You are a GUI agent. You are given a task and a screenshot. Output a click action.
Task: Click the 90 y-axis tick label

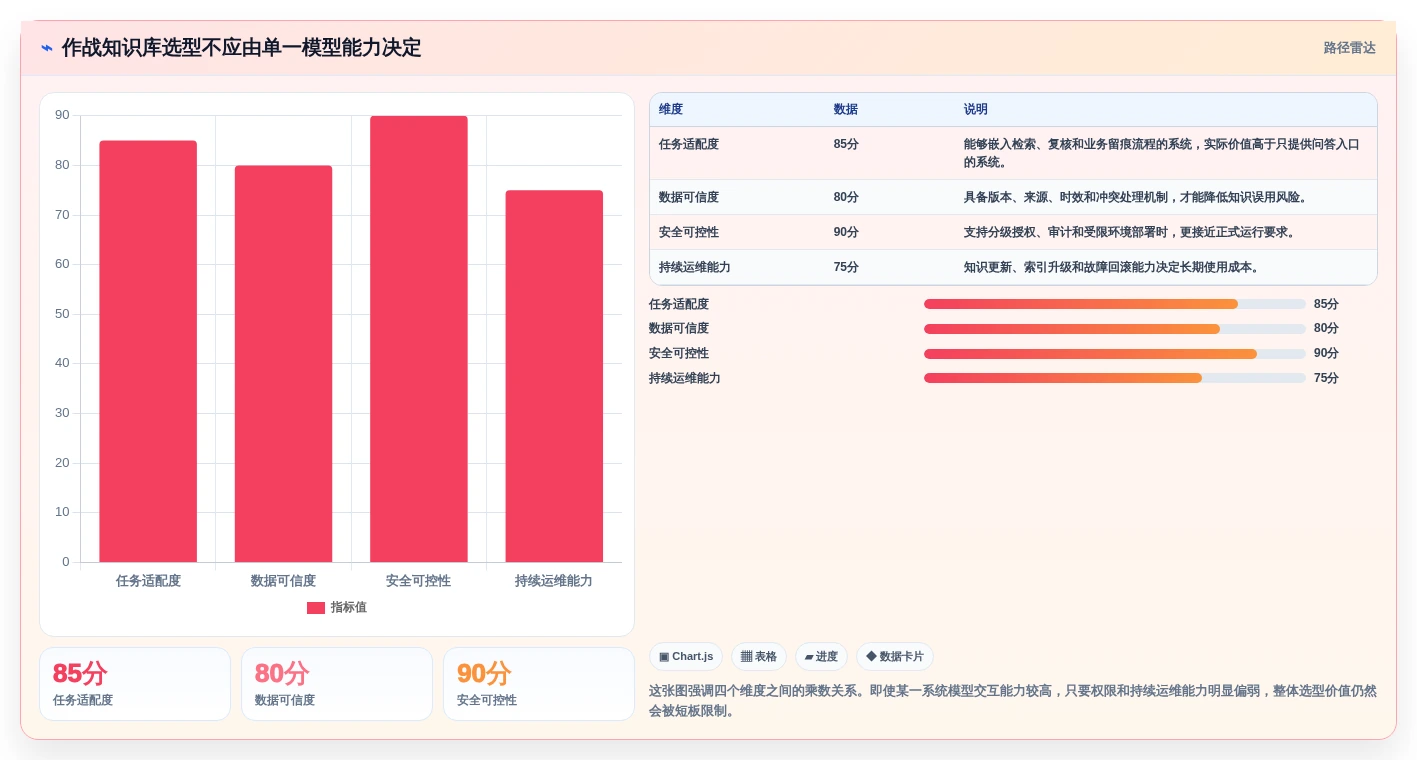(62, 115)
